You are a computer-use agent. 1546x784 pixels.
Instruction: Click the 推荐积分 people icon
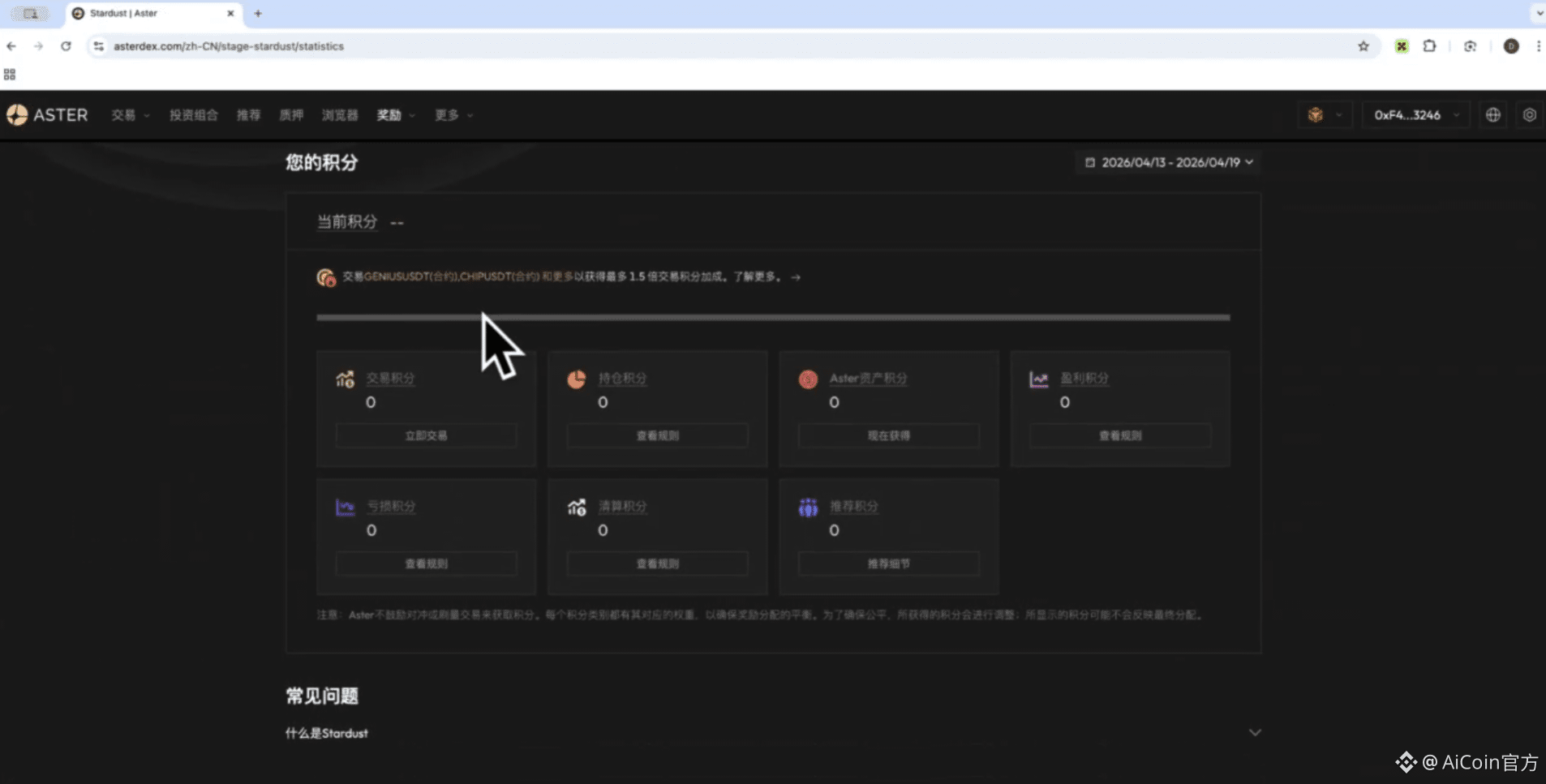click(808, 507)
